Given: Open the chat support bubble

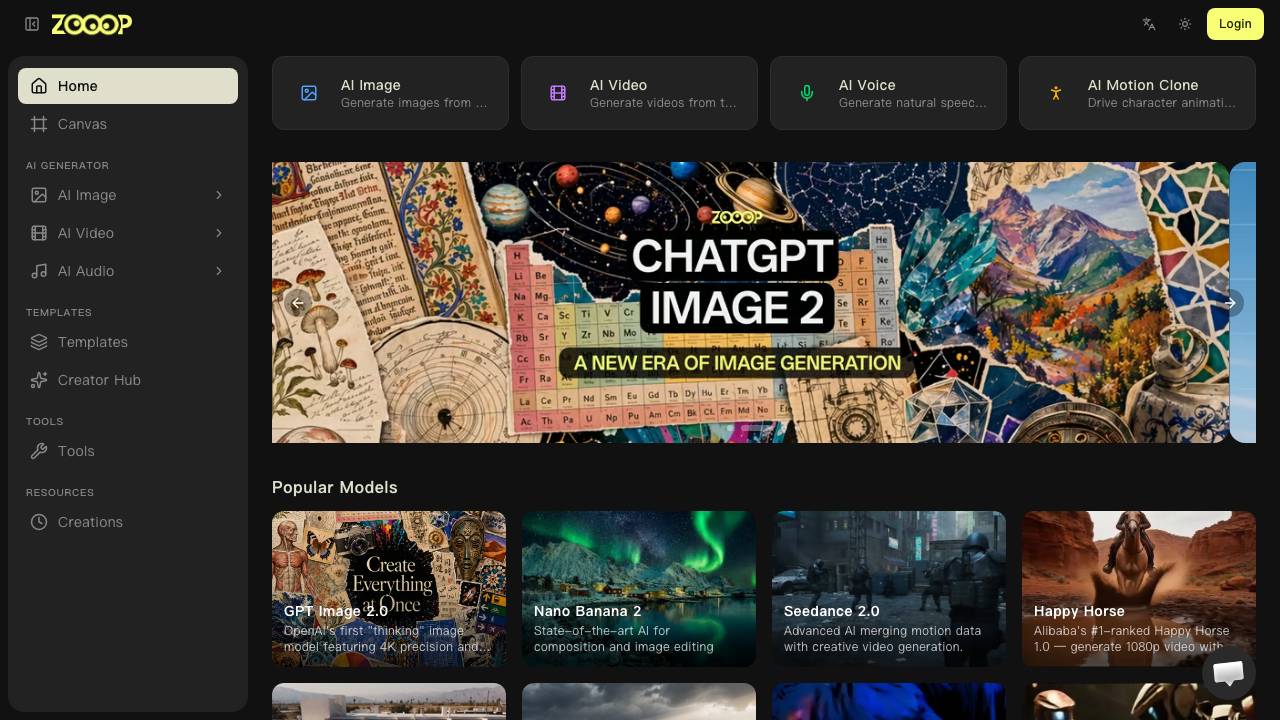Looking at the screenshot, I should click(1228, 672).
